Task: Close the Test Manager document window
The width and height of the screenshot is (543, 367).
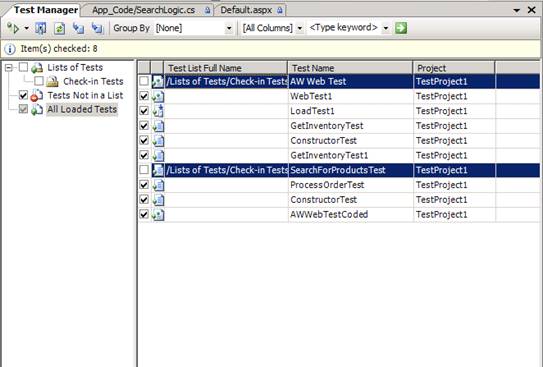Action: pyautogui.click(x=532, y=10)
